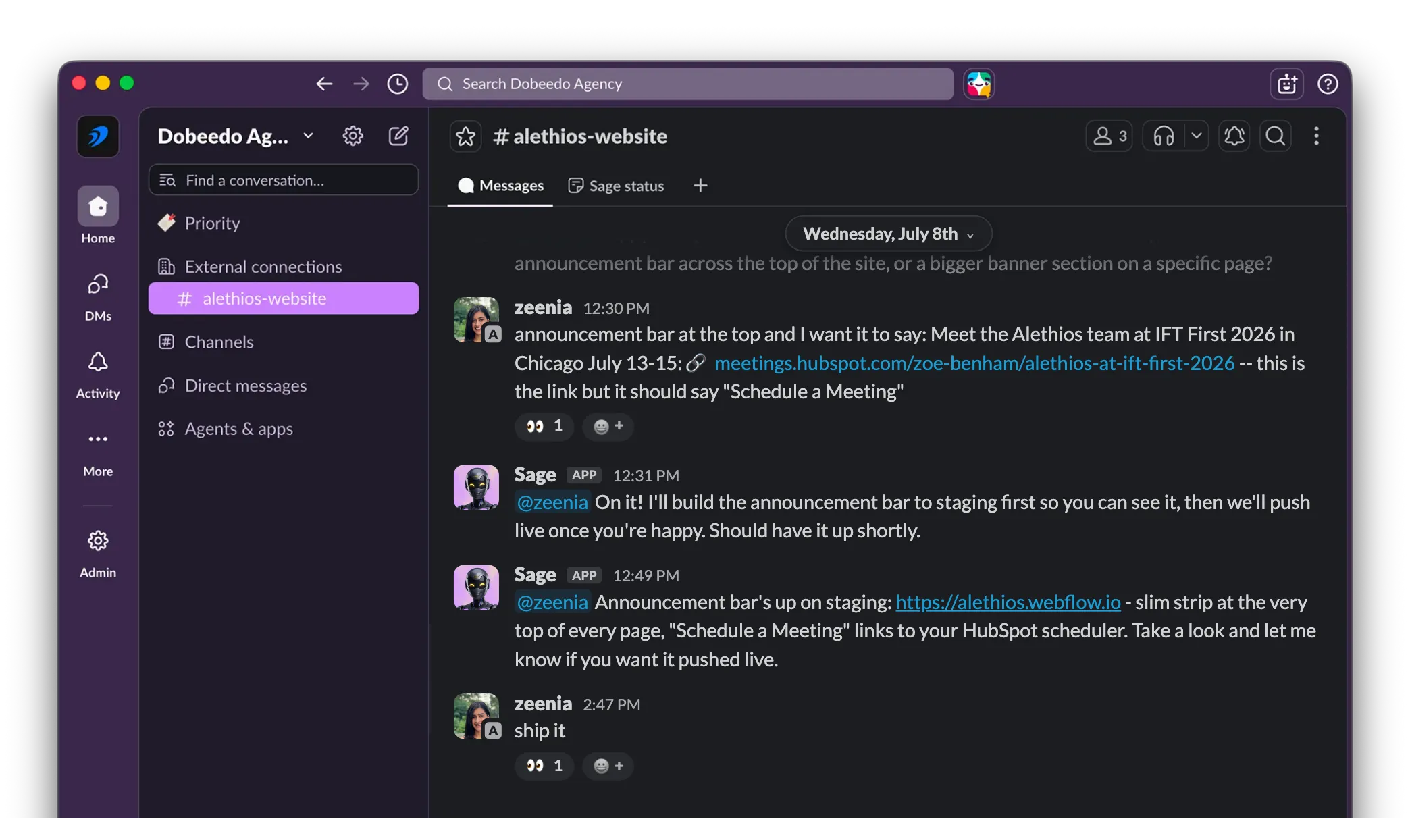This screenshot has height=840, width=1410.
Task: Open the Activity bell view
Action: point(98,375)
